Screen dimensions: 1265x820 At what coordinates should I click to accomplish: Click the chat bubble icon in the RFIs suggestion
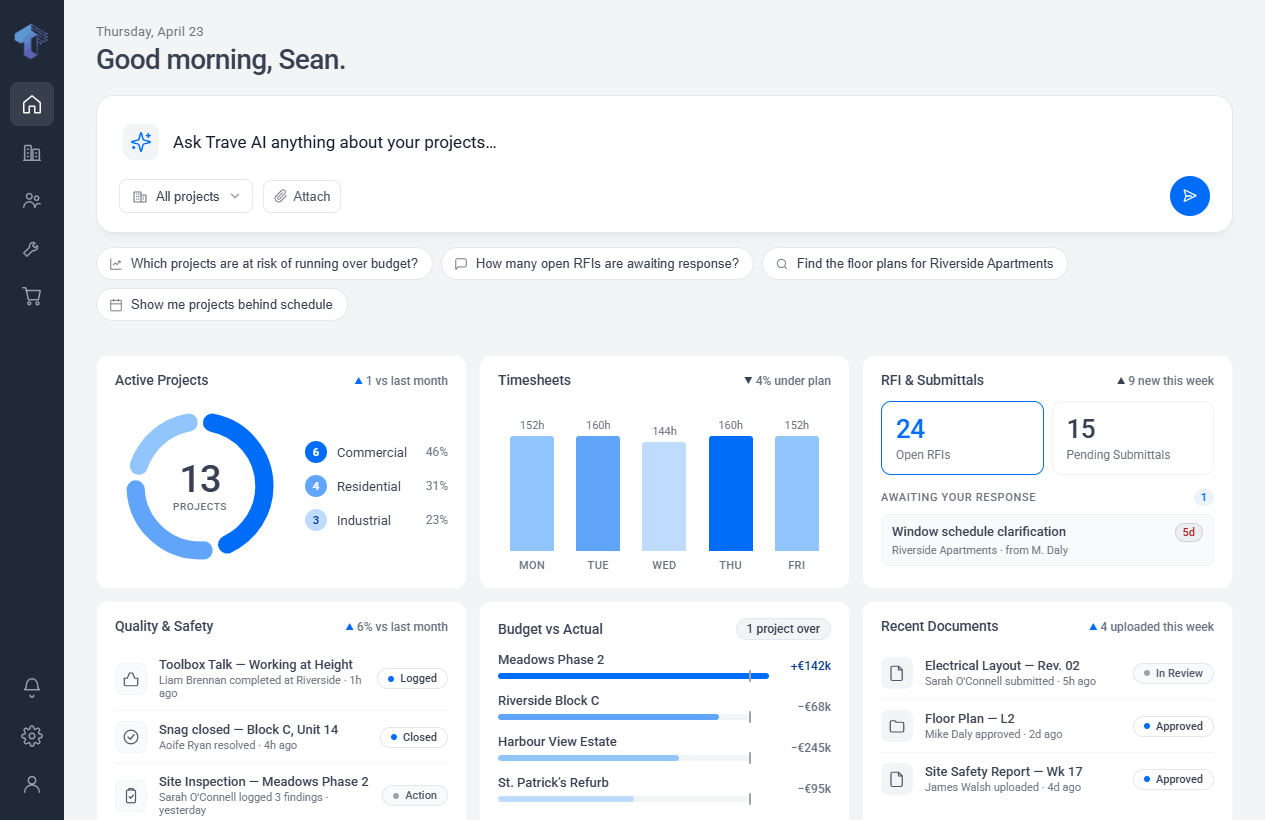click(461, 264)
